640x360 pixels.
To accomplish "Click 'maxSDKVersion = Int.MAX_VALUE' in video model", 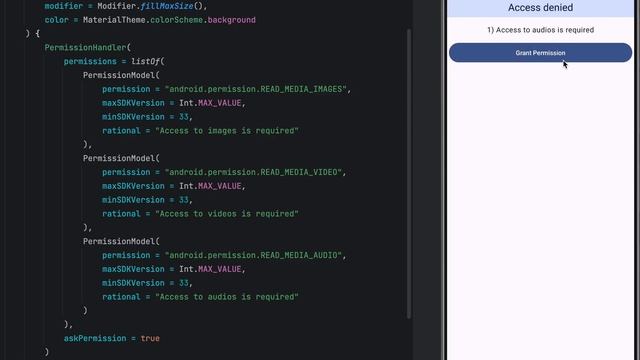I will pyautogui.click(x=172, y=186).
